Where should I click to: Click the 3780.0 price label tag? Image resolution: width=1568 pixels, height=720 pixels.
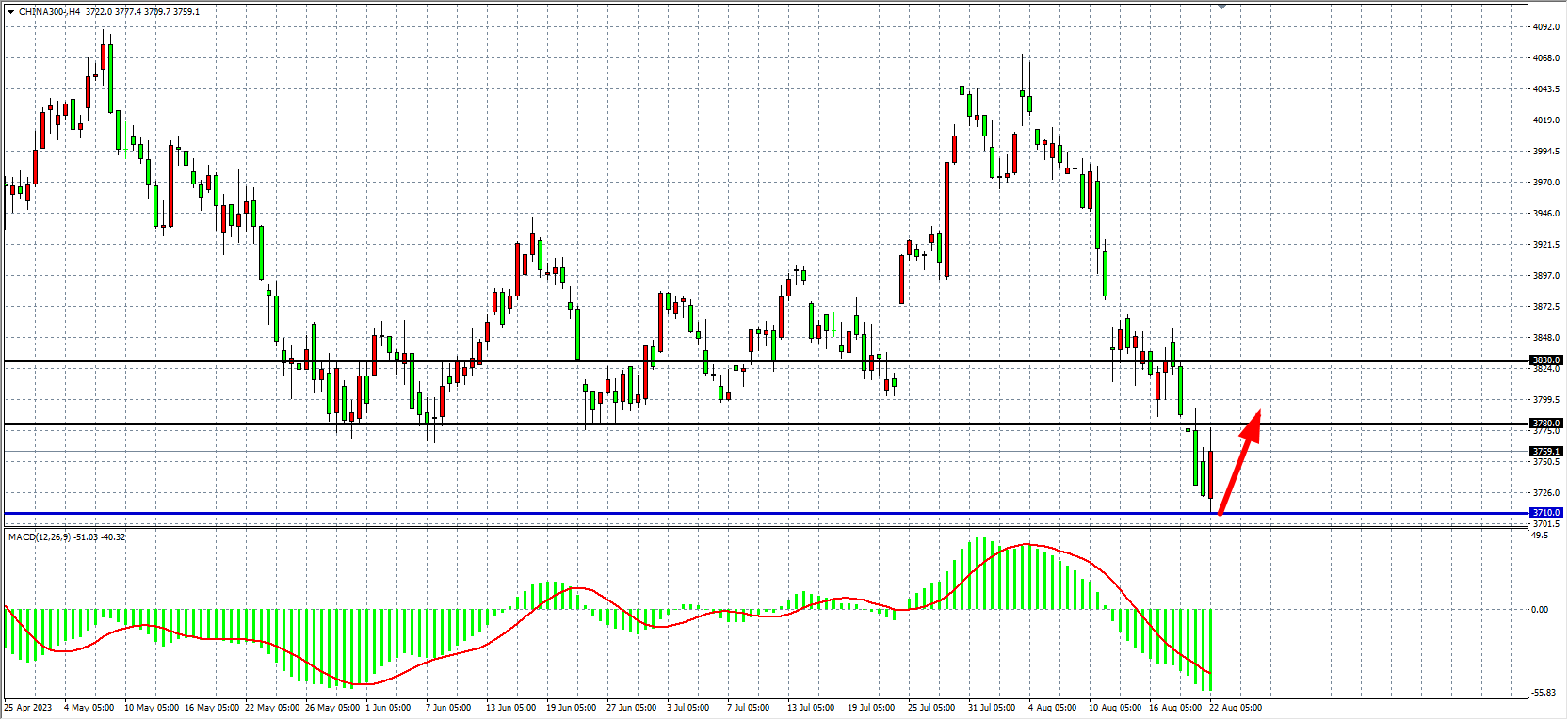pyautogui.click(x=1545, y=424)
